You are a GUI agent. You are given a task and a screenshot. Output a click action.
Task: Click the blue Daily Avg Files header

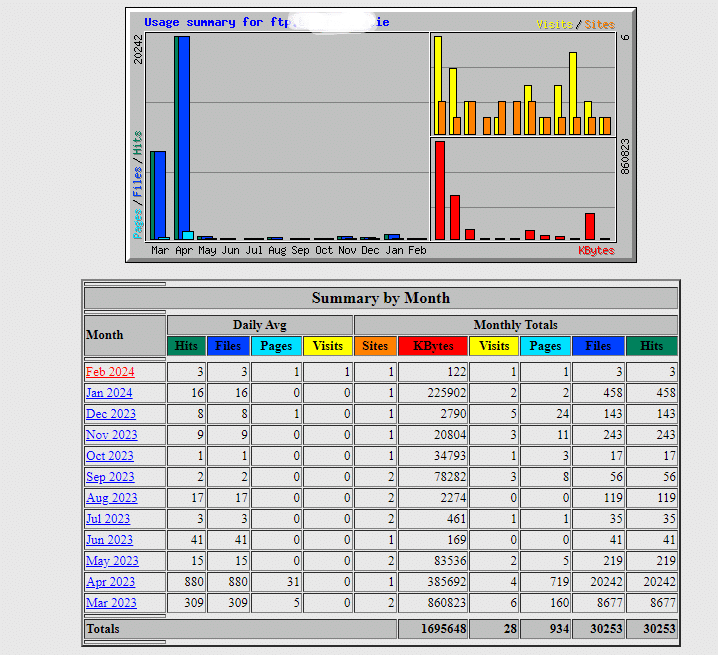click(228, 346)
